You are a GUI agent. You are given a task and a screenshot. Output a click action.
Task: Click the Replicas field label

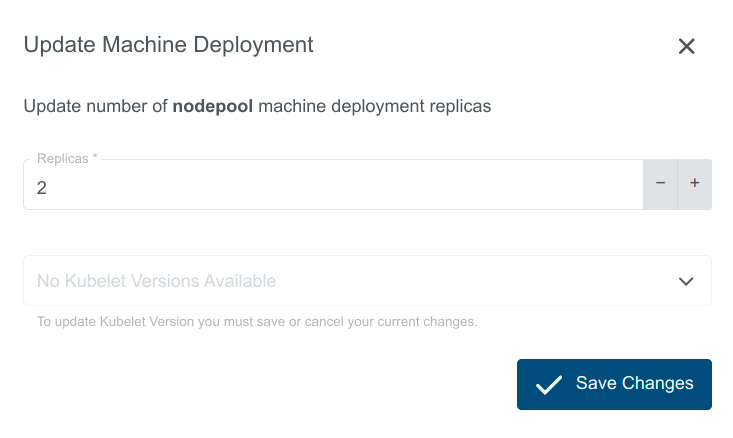pyautogui.click(x=66, y=160)
